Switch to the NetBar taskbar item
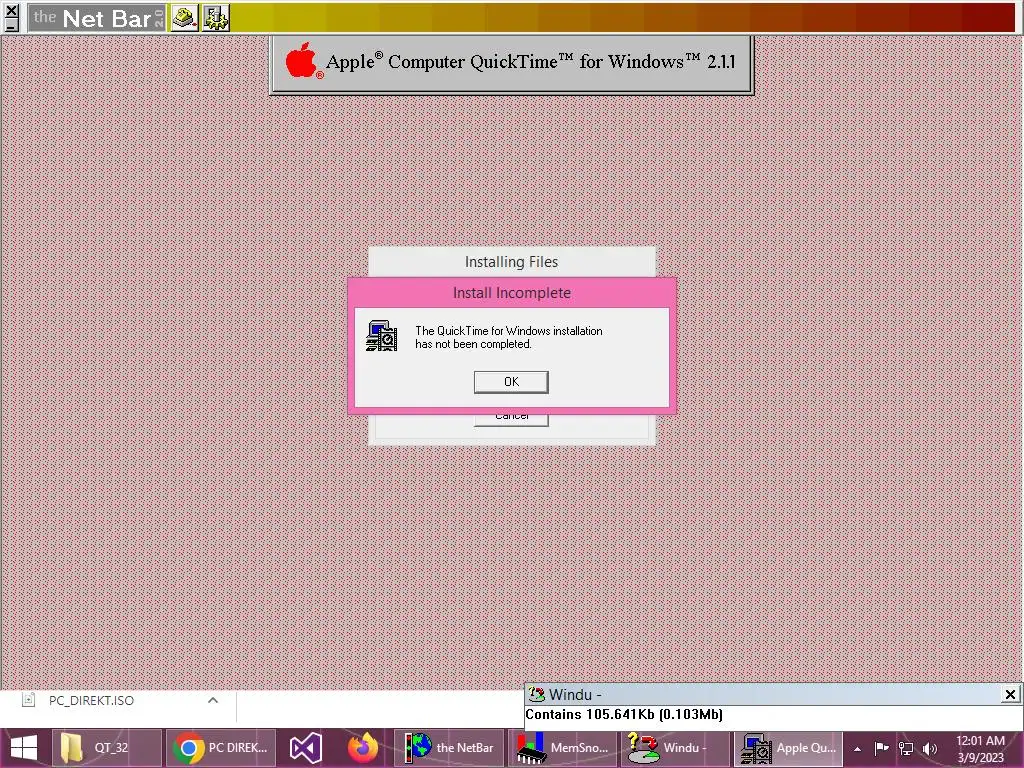 point(449,748)
